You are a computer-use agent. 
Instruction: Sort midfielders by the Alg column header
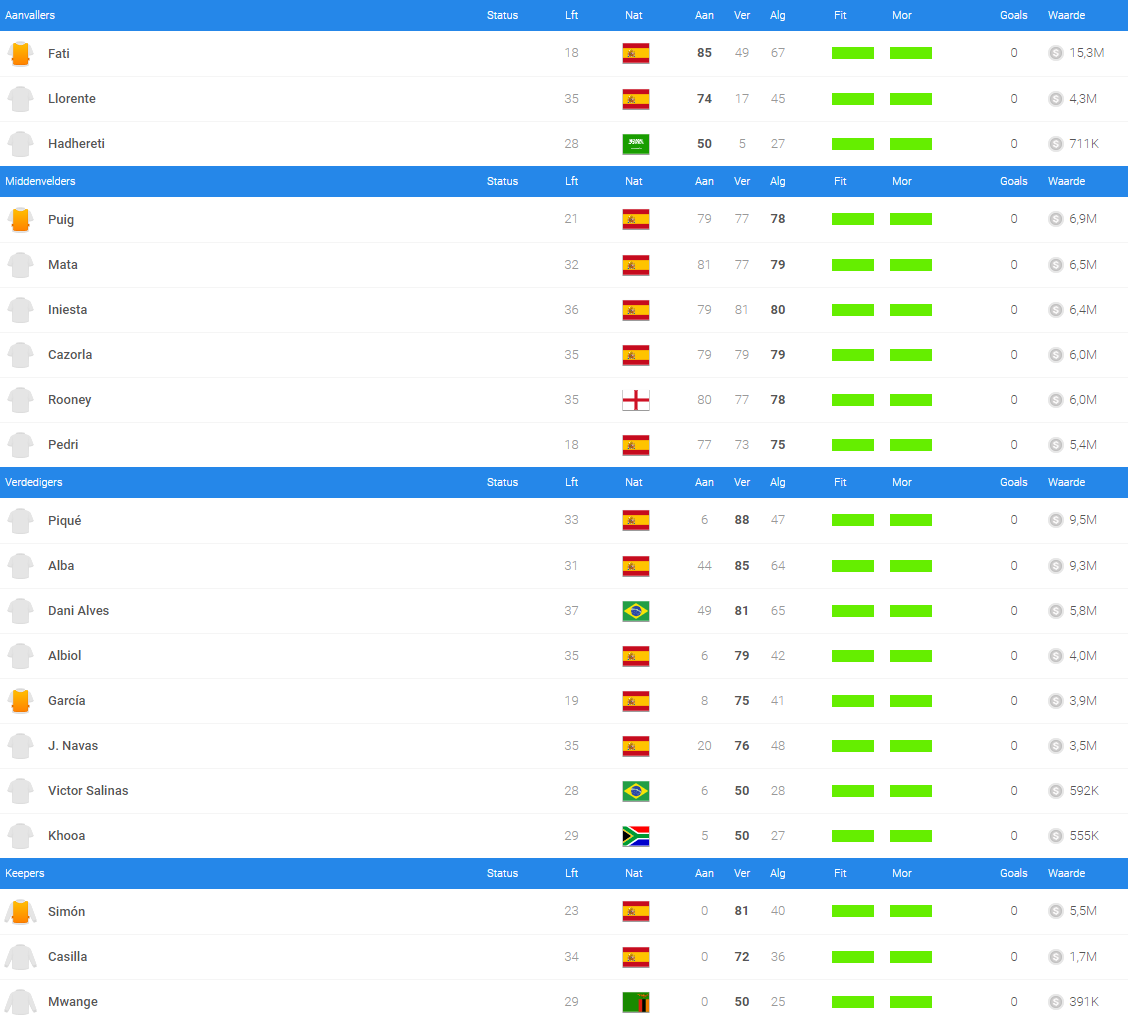(x=778, y=181)
